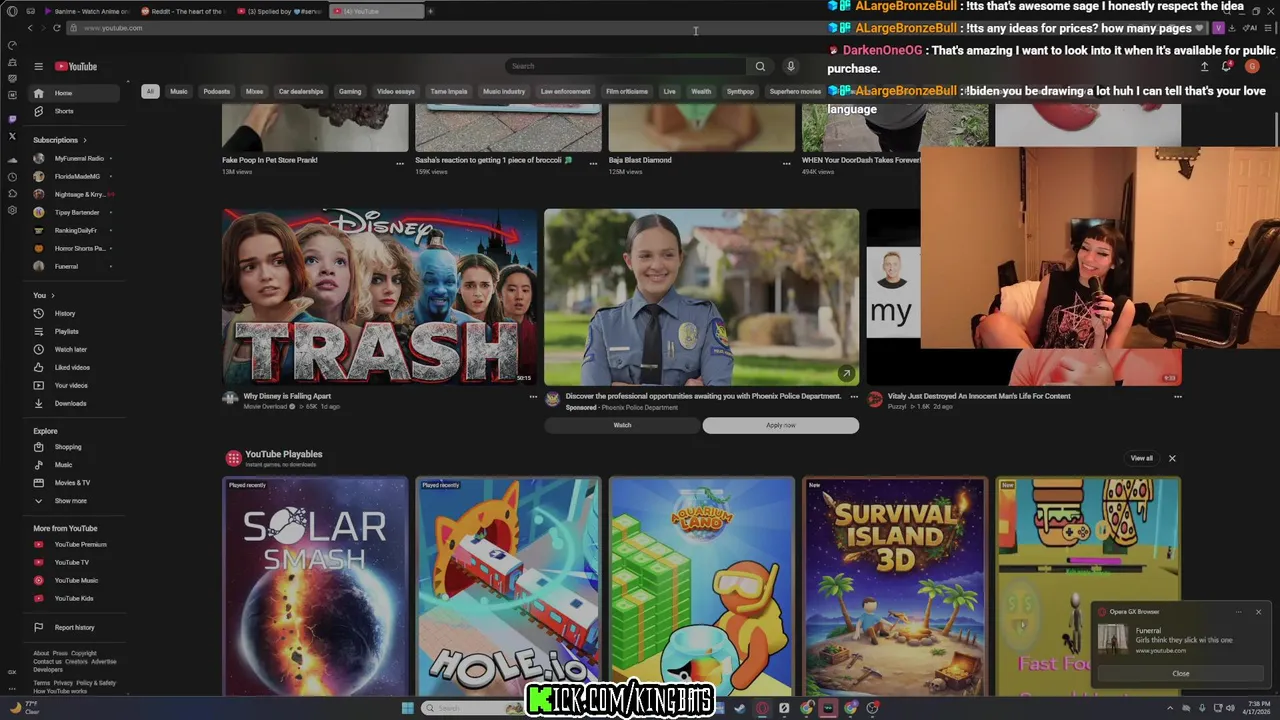Open Opera GX from the taskbar

click(762, 708)
